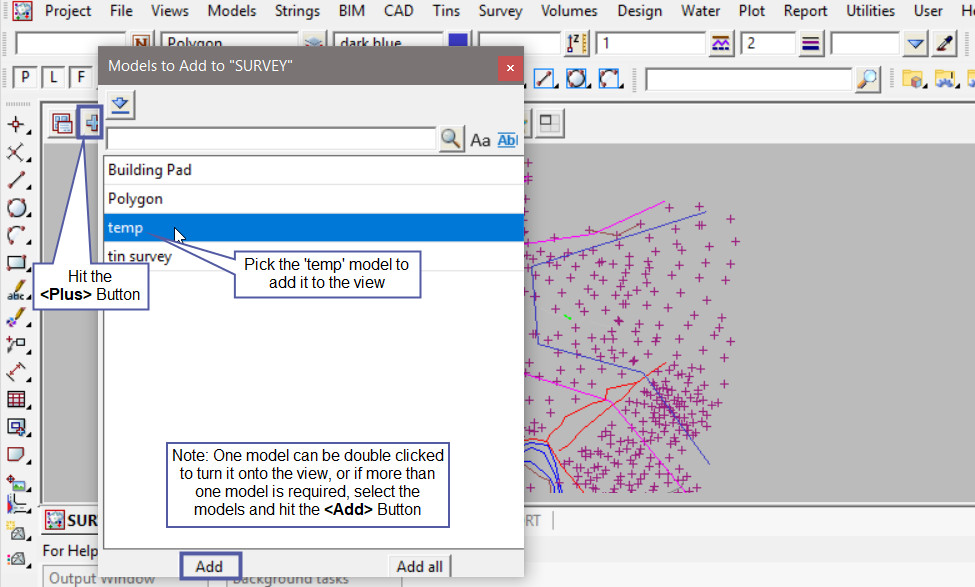Screen dimensions: 975x587
Task: Click the Plus button to add models
Action: coord(91,123)
